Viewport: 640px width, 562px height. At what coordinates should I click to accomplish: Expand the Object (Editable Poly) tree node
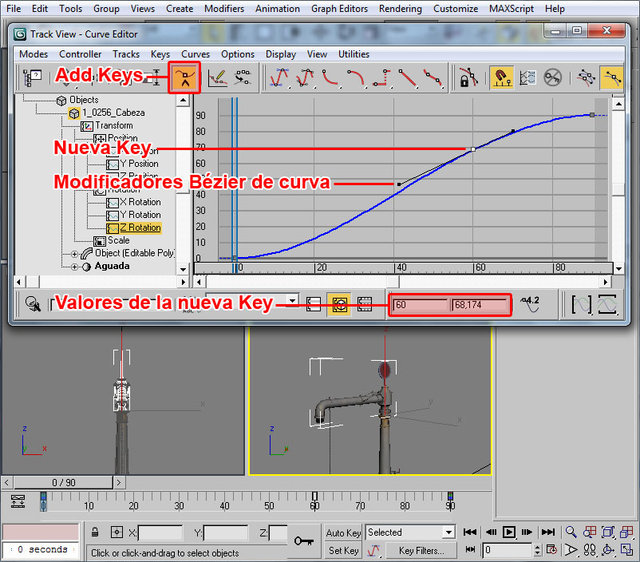(75, 254)
